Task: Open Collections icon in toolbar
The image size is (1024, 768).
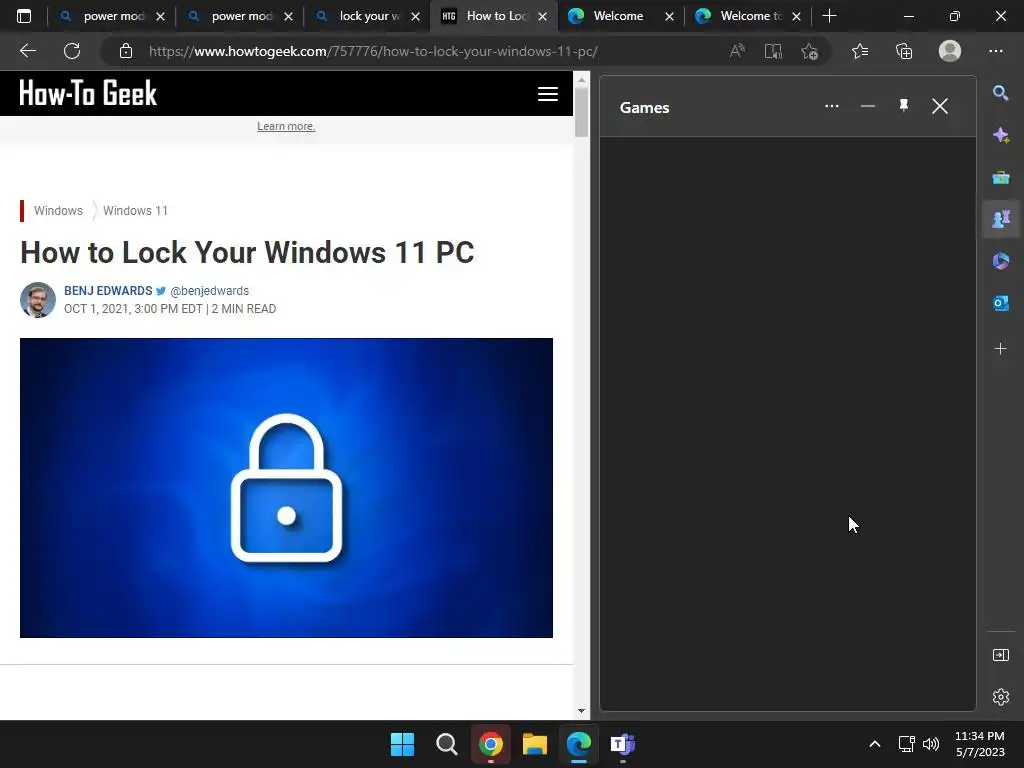Action: coord(904,51)
